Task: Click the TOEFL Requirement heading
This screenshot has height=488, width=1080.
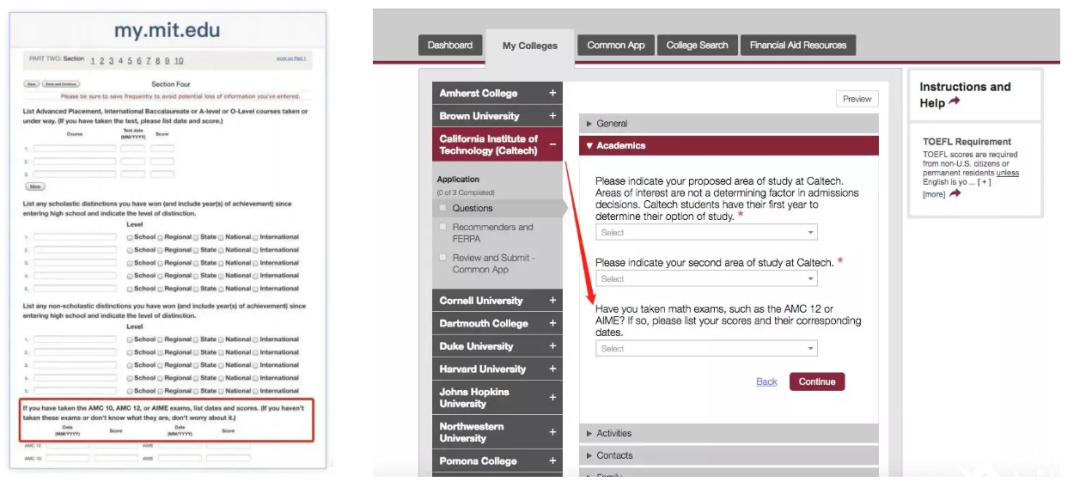Action: coord(967,142)
